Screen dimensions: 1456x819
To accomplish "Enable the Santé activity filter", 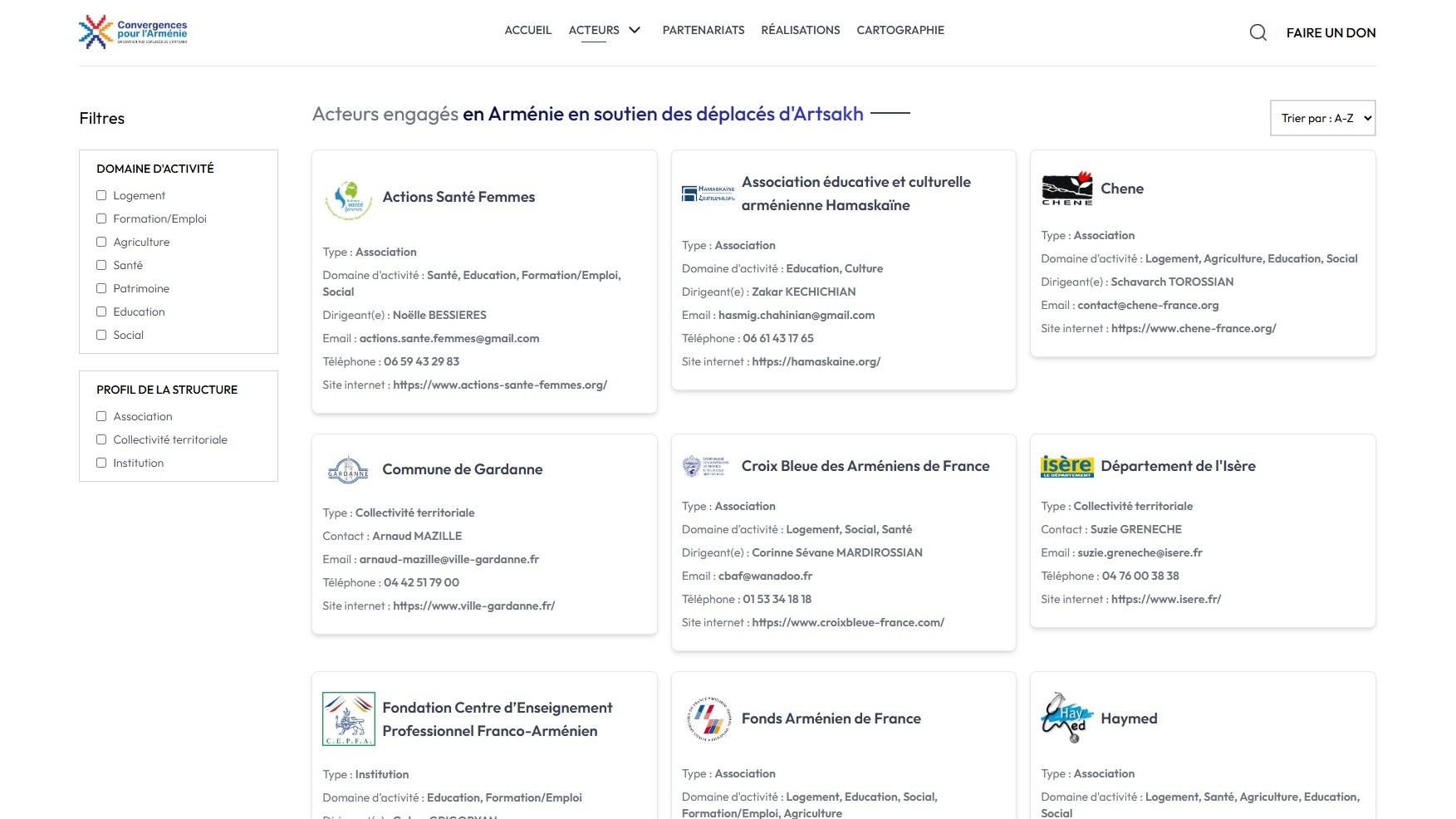I will tap(101, 265).
